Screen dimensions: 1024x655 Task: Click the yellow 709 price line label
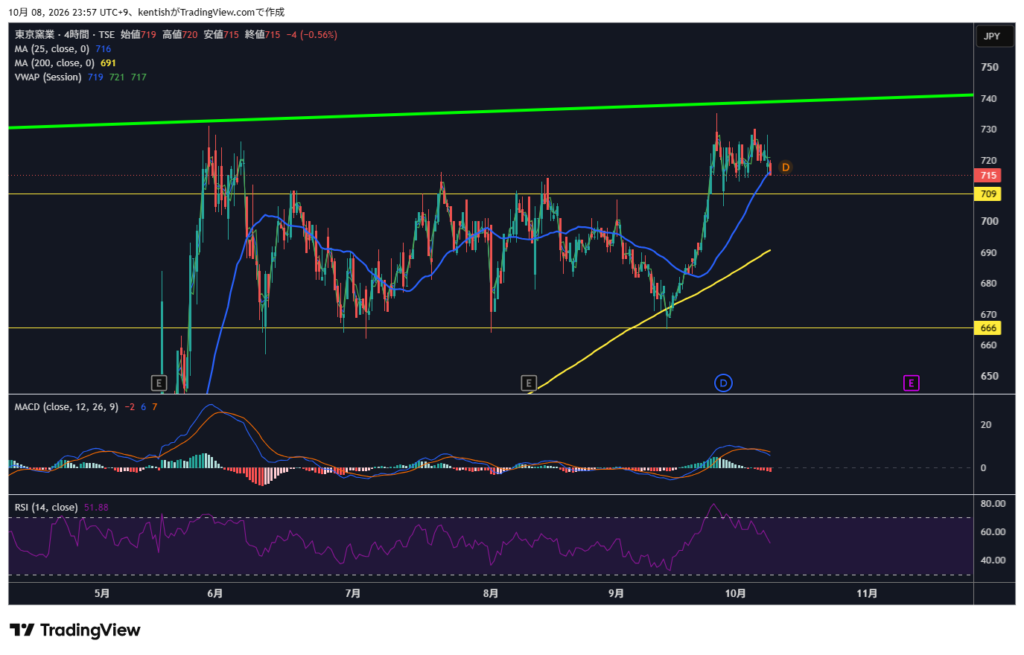tap(987, 194)
